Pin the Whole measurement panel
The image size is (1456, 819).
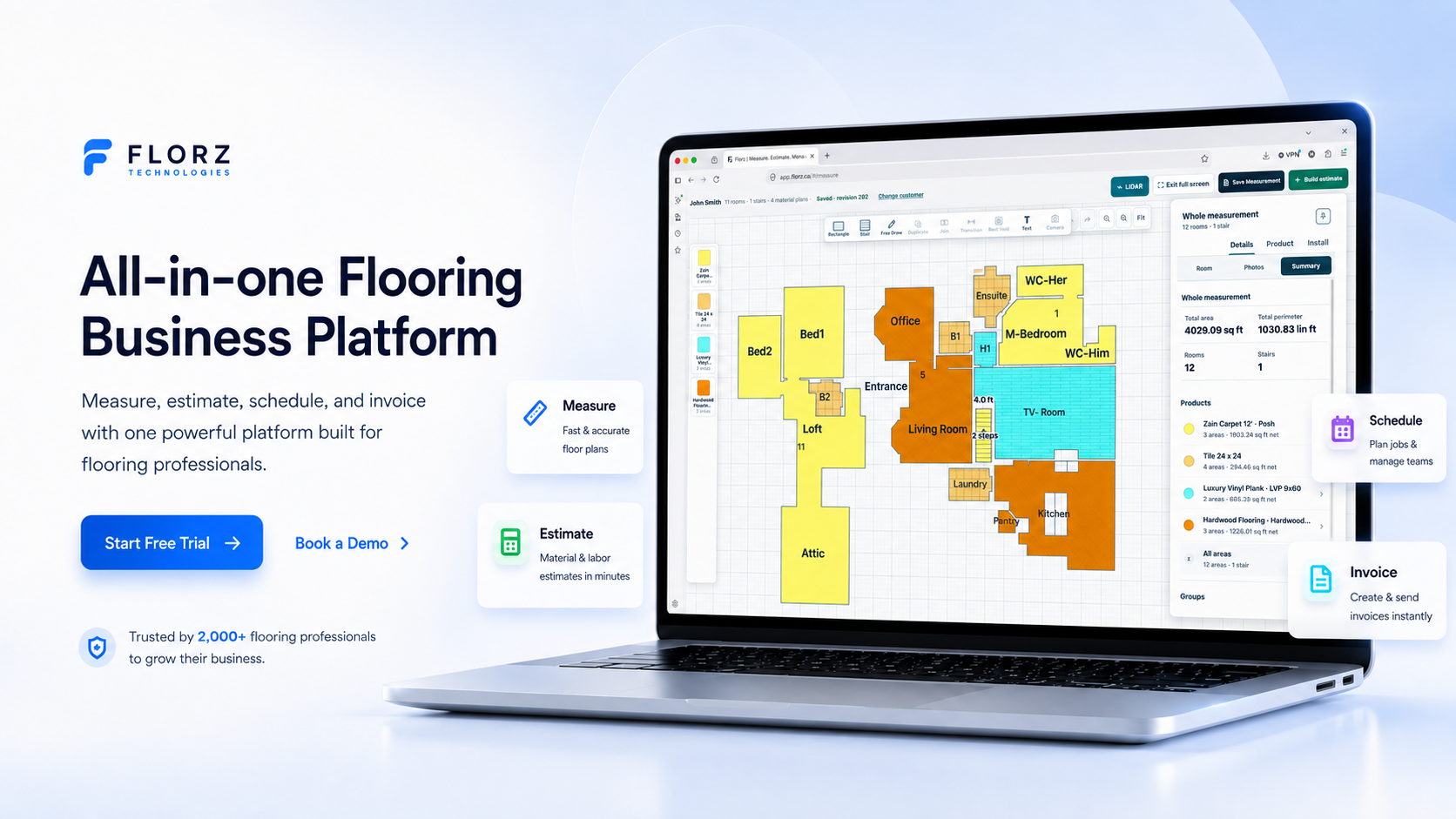pyautogui.click(x=1323, y=216)
